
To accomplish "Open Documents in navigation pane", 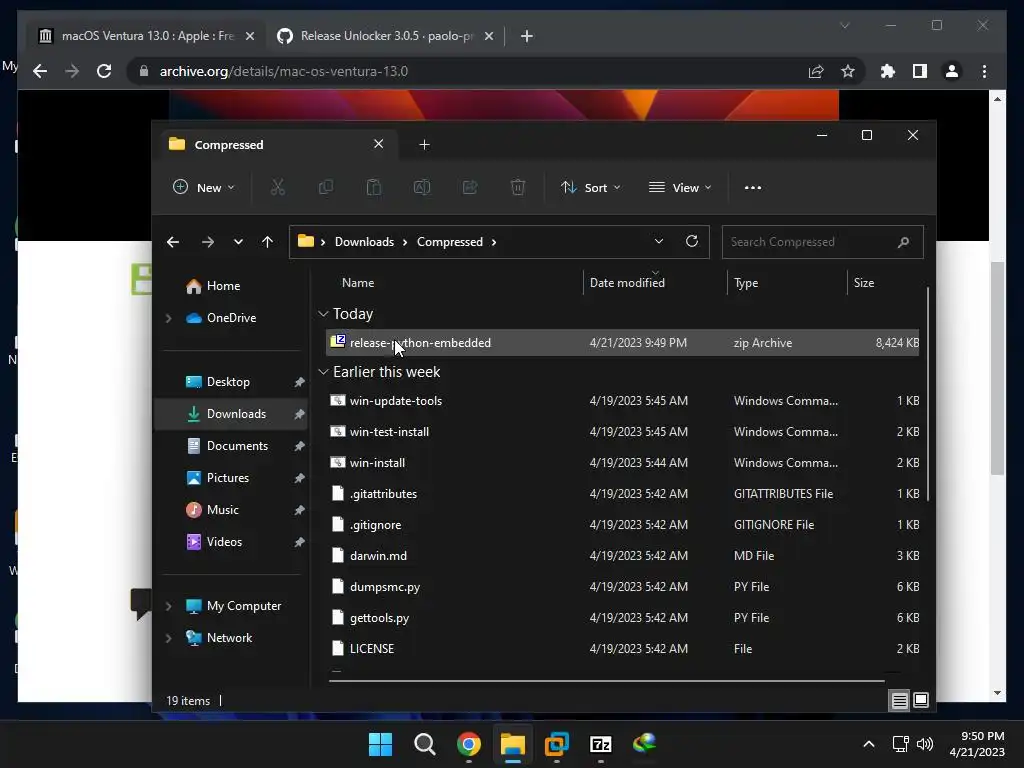I will tap(237, 446).
